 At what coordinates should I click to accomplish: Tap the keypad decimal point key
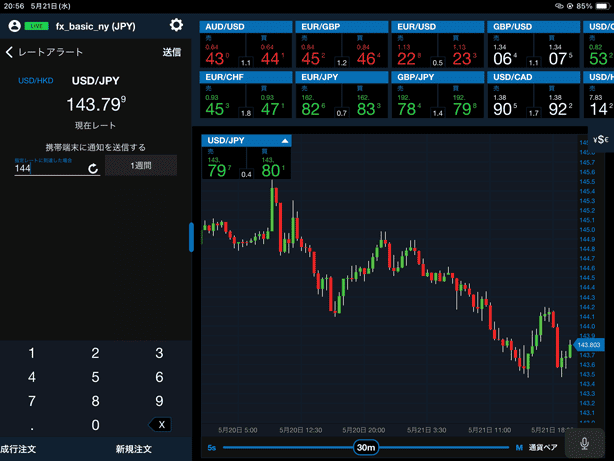pos(32,427)
